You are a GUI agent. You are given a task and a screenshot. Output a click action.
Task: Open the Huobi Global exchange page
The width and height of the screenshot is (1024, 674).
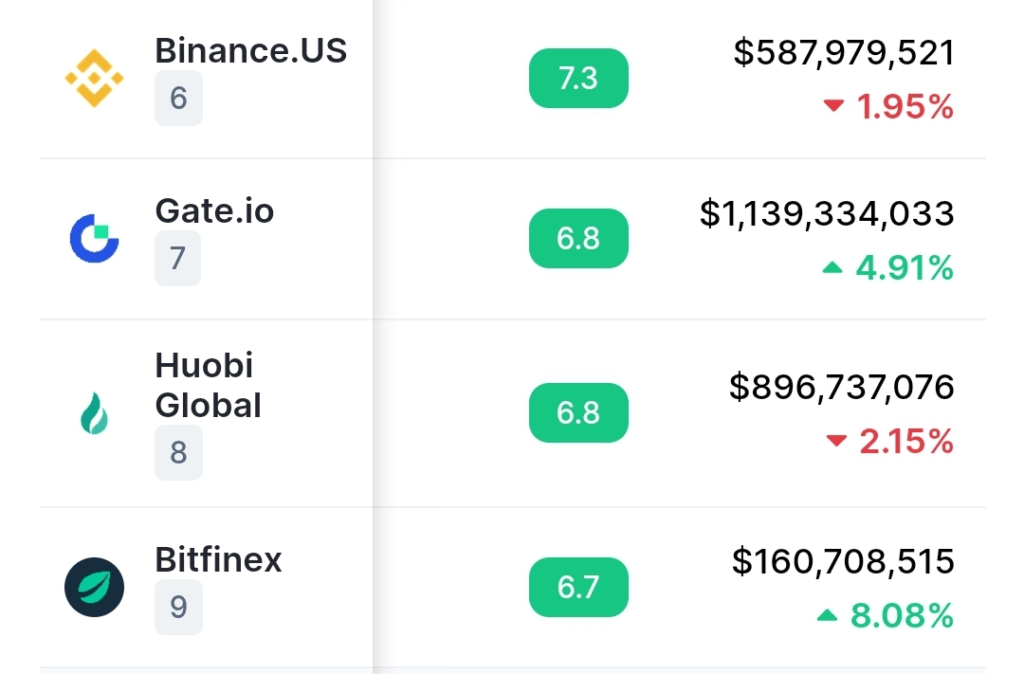point(208,385)
